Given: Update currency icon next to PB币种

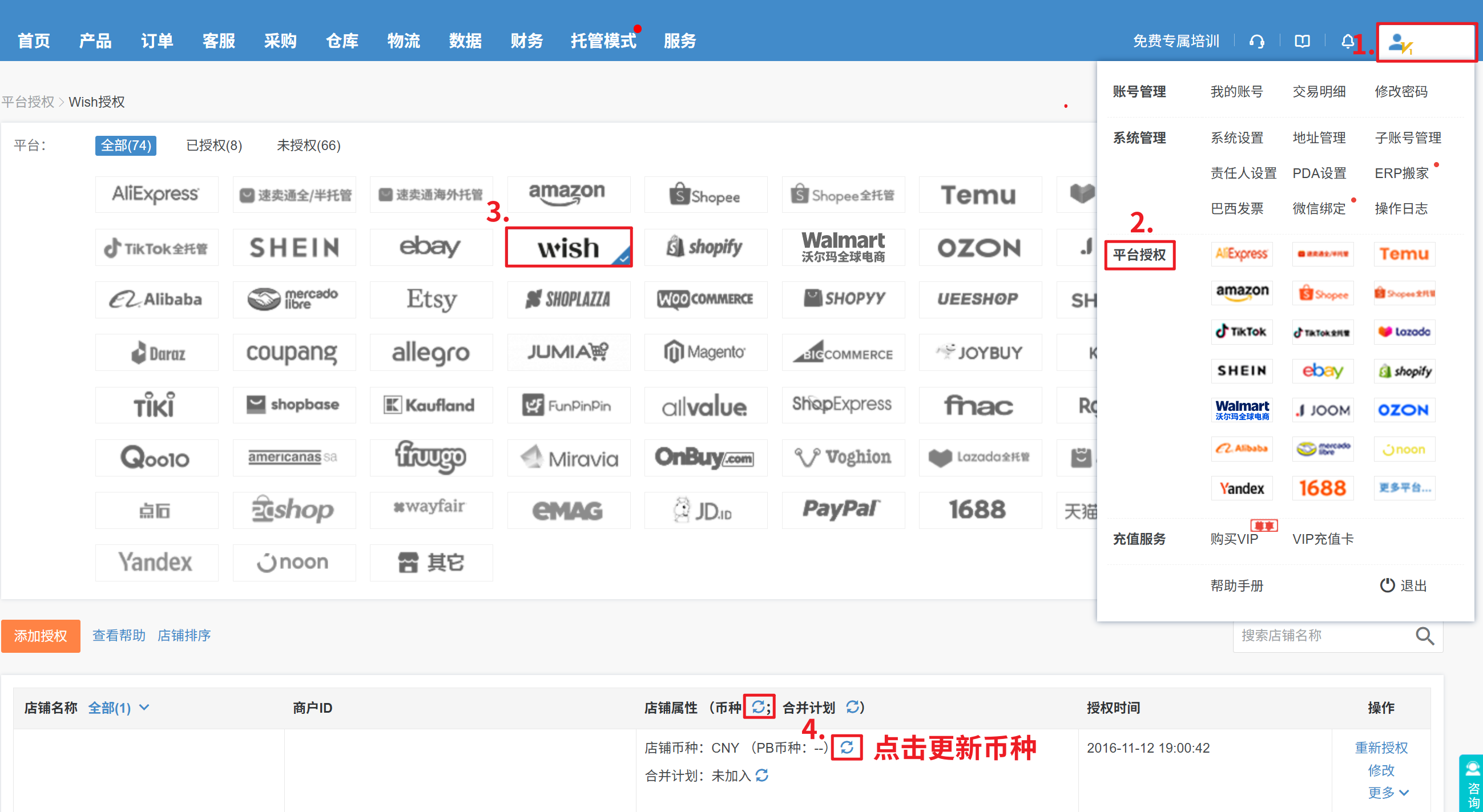Looking at the screenshot, I should [847, 748].
